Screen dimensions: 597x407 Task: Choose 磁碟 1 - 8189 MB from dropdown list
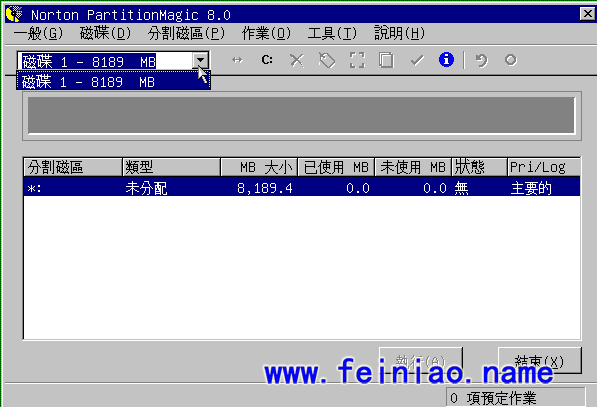click(113, 81)
